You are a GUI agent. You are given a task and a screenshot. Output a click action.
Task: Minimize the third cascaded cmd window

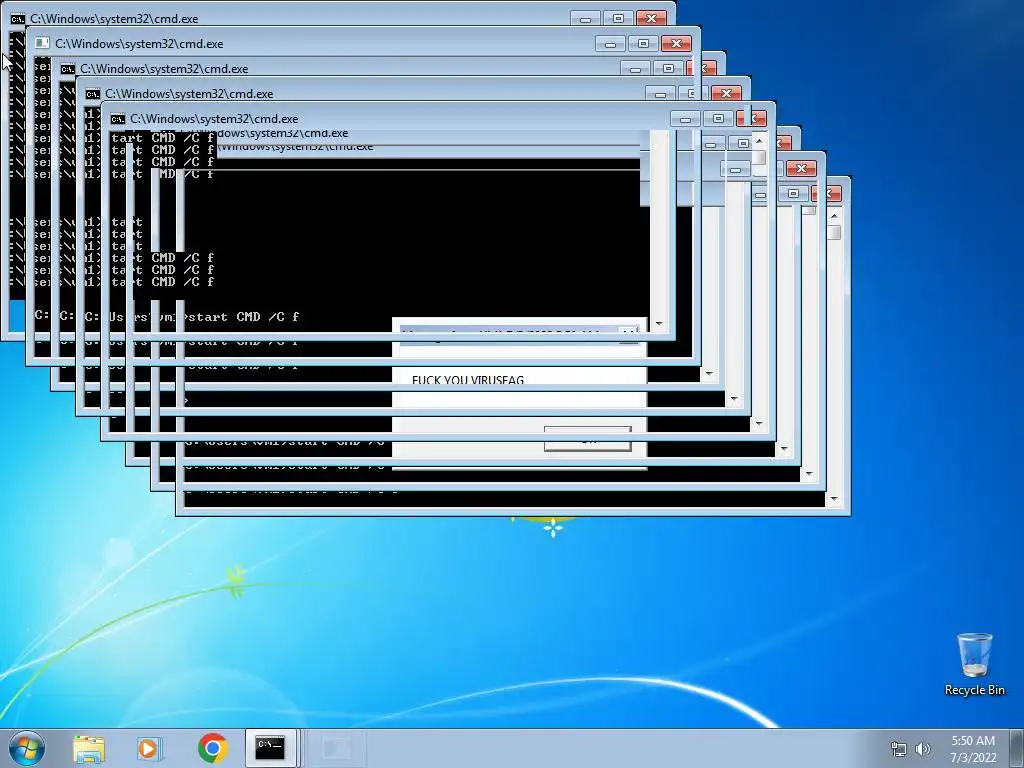tap(635, 69)
